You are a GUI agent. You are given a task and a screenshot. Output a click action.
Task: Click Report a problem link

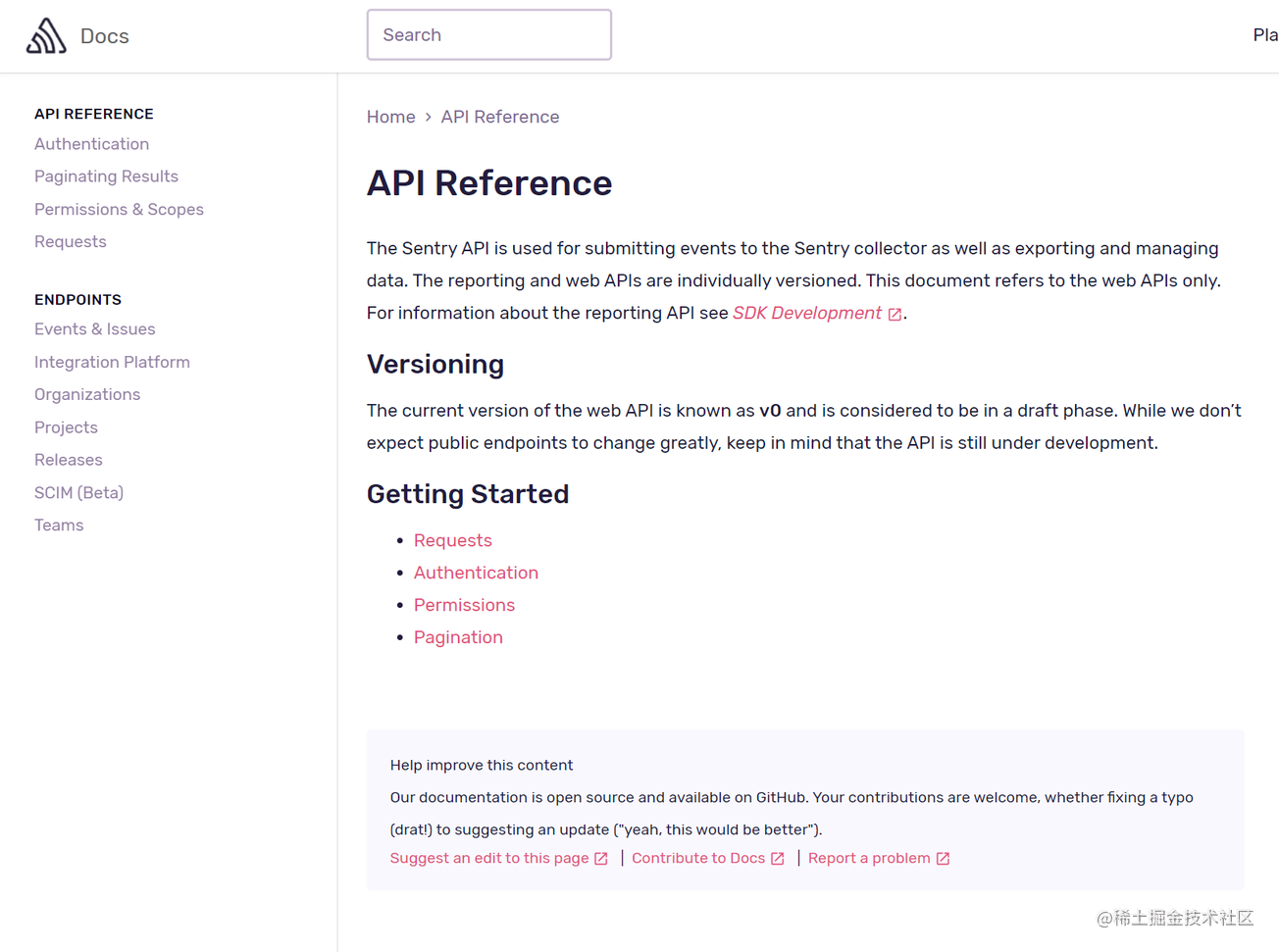[x=869, y=858]
